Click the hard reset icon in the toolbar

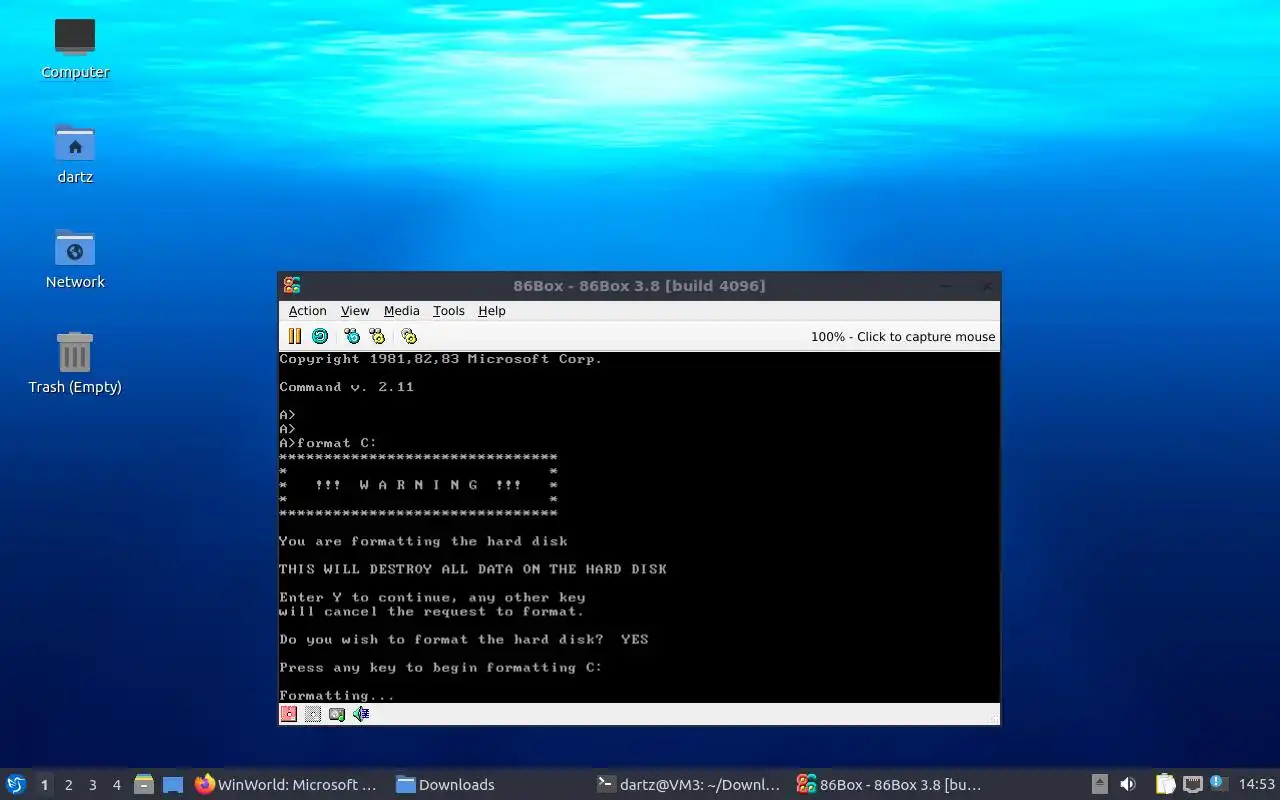(320, 336)
